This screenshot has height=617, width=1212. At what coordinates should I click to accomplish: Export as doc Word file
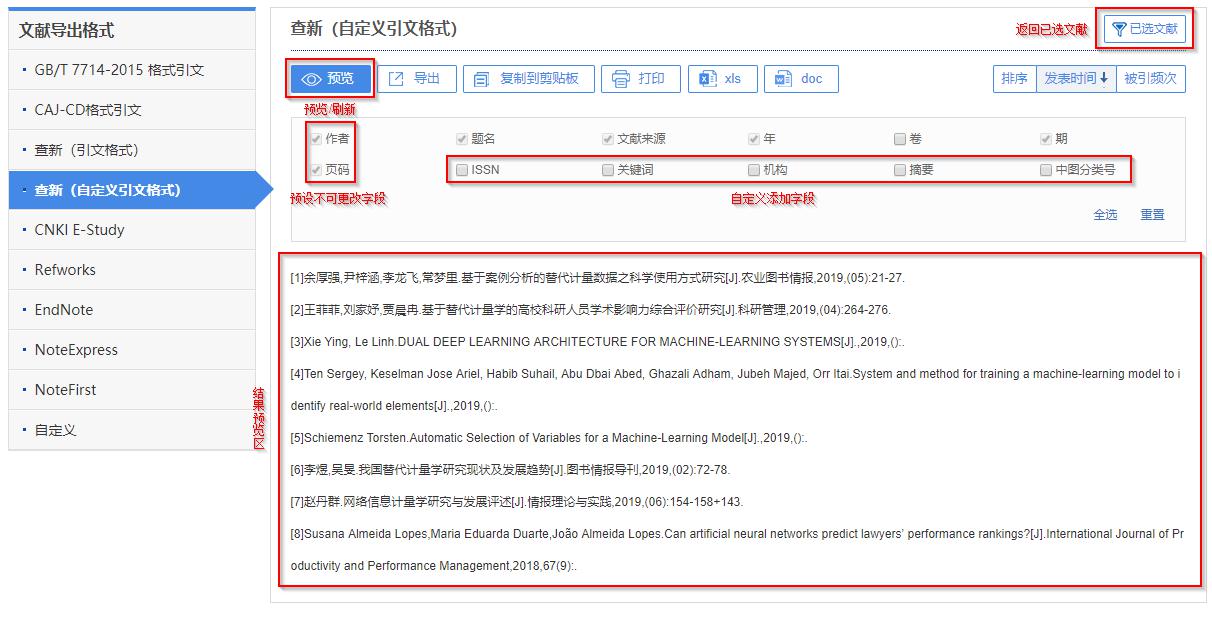[800, 79]
